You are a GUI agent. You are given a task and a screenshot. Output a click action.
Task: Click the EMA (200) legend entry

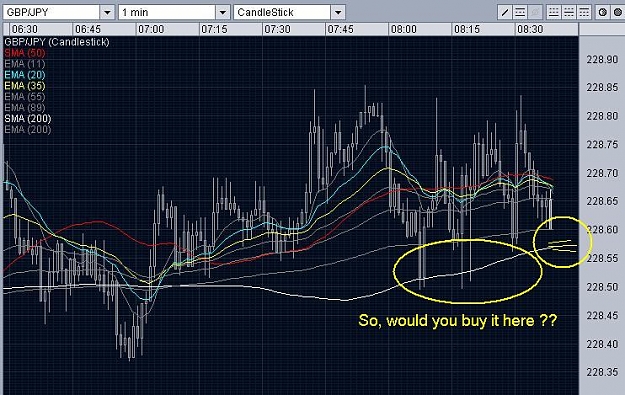[x=28, y=130]
